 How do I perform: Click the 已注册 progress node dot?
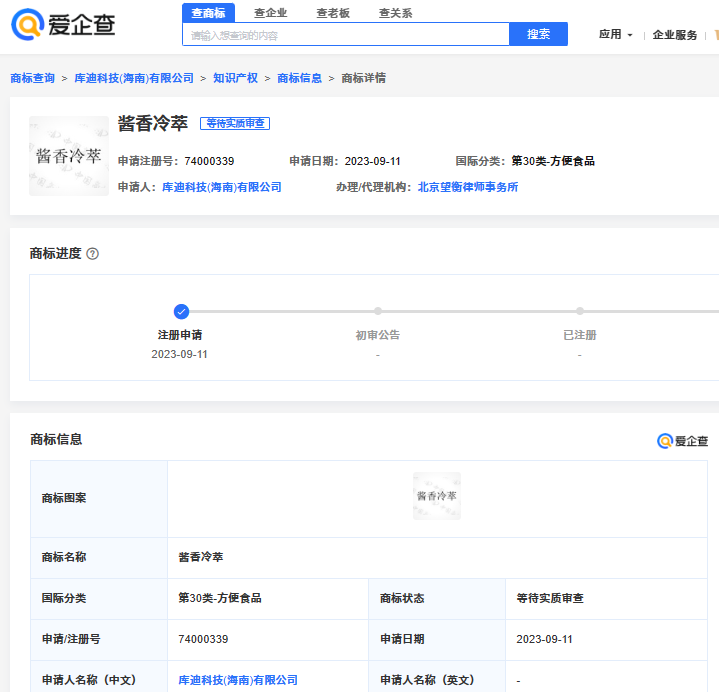pos(580,311)
